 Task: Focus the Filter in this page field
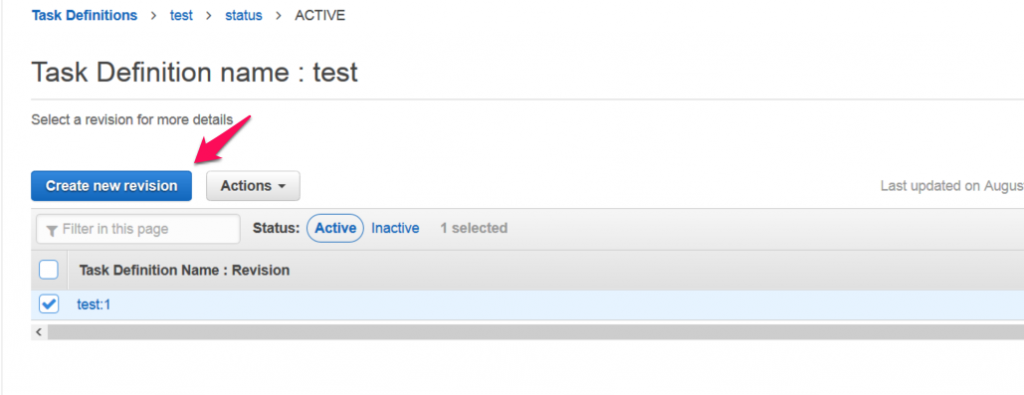click(x=138, y=229)
